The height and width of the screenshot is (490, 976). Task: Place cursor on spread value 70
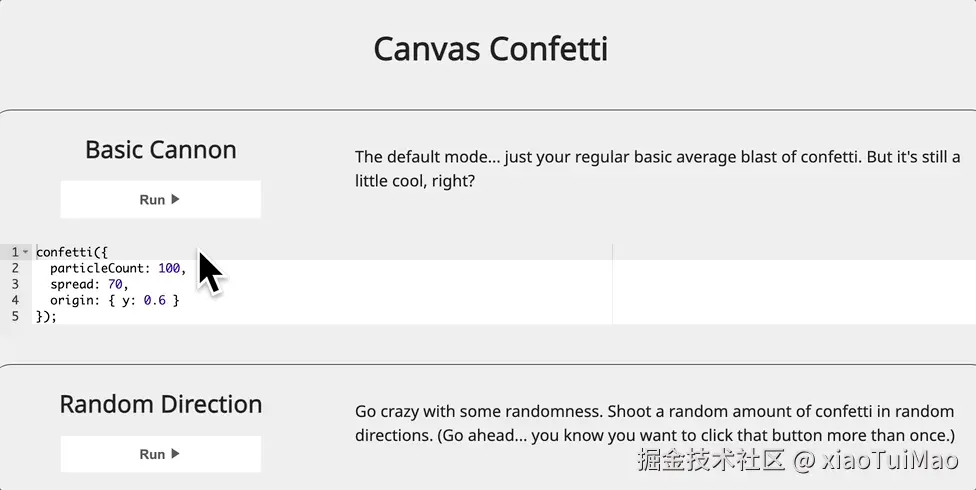click(x=115, y=284)
